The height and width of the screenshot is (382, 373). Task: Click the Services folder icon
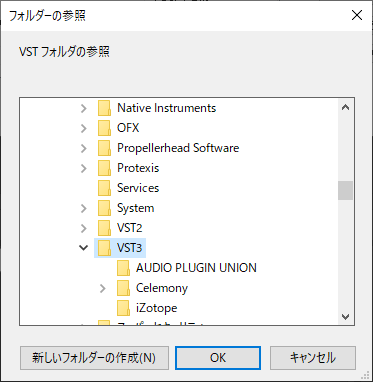104,188
